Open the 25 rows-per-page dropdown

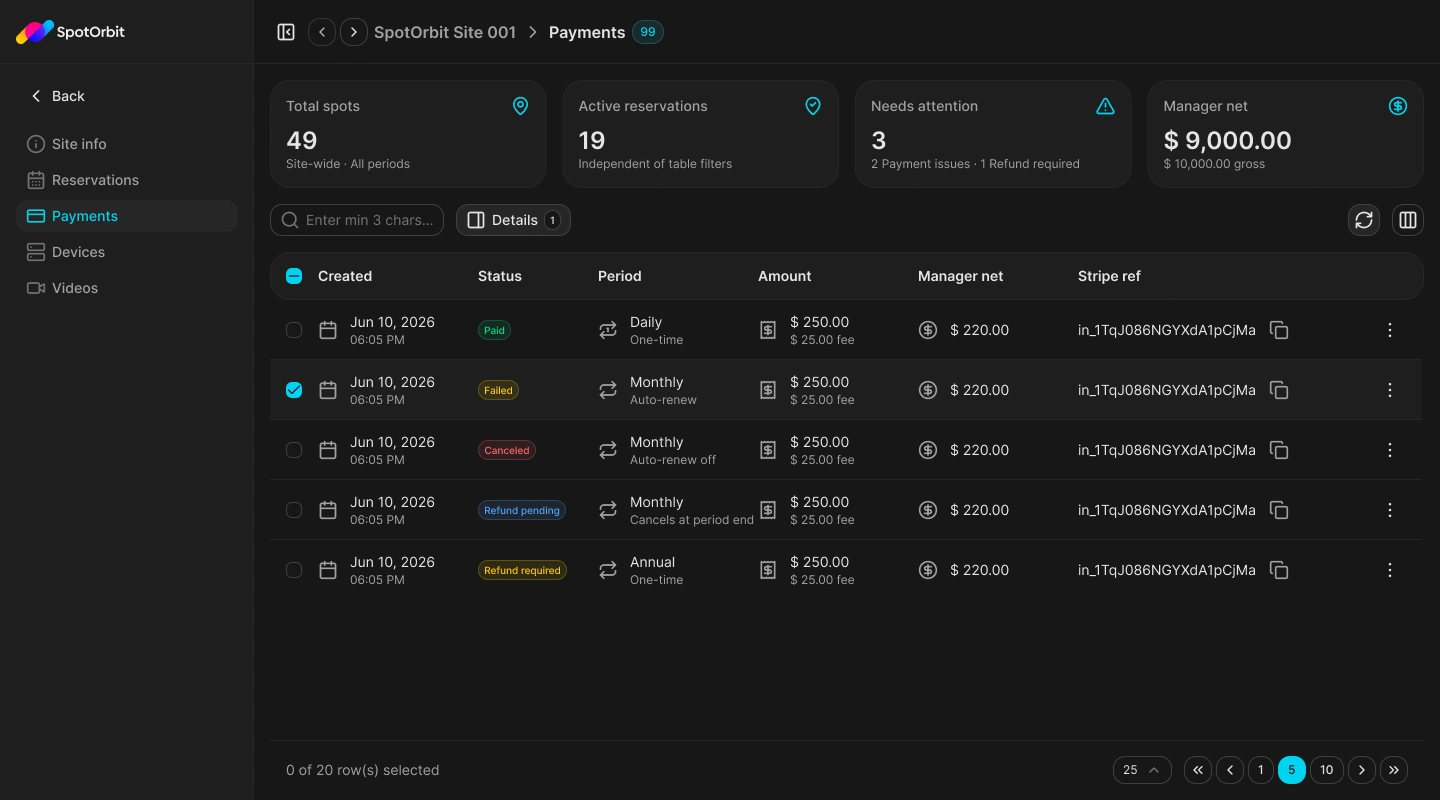(1142, 770)
